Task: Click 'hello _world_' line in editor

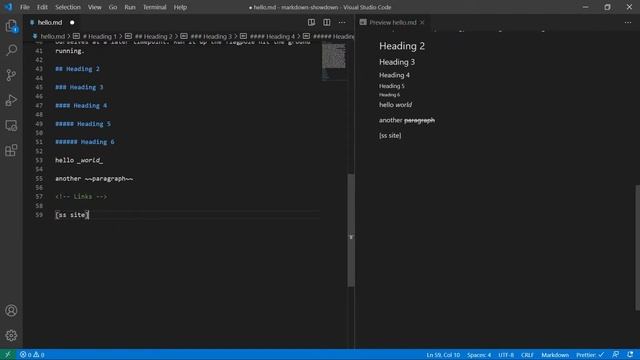Action: point(79,160)
